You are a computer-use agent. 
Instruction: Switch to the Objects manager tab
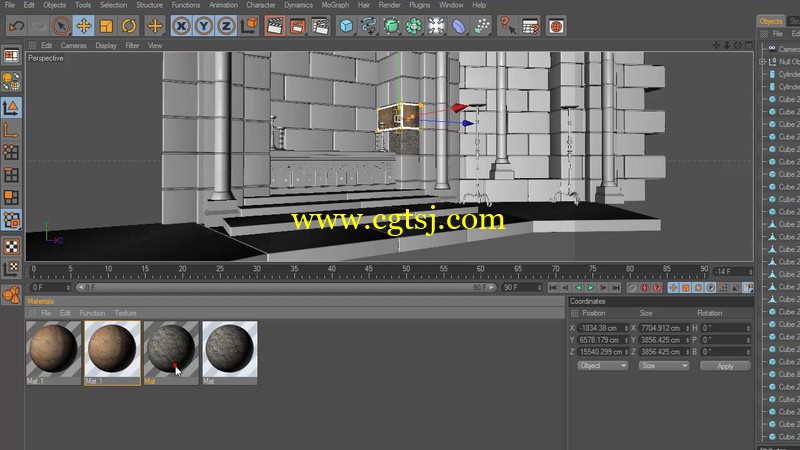tap(770, 21)
